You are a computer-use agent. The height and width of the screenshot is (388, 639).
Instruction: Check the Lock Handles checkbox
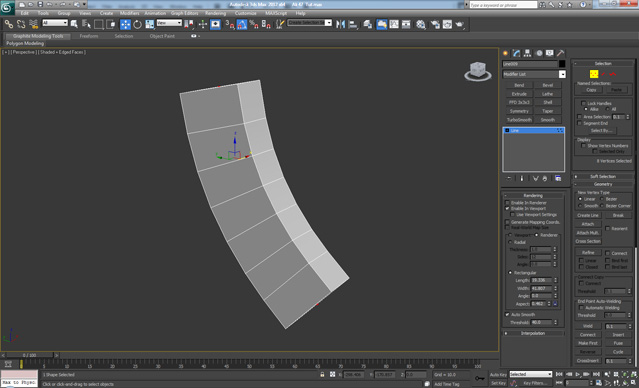[583, 103]
